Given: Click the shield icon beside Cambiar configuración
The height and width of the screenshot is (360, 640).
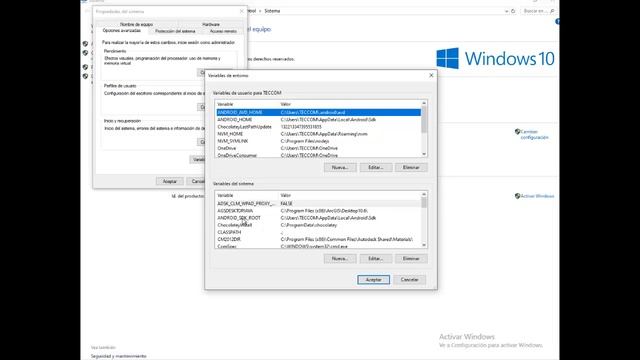Looking at the screenshot, I should tap(517, 131).
